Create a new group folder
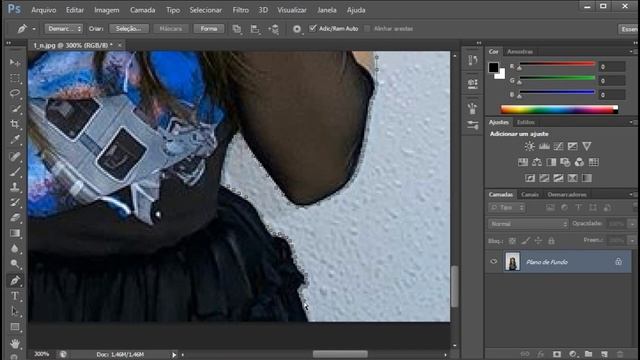Screen dimensions: 640x360 pos(588,354)
